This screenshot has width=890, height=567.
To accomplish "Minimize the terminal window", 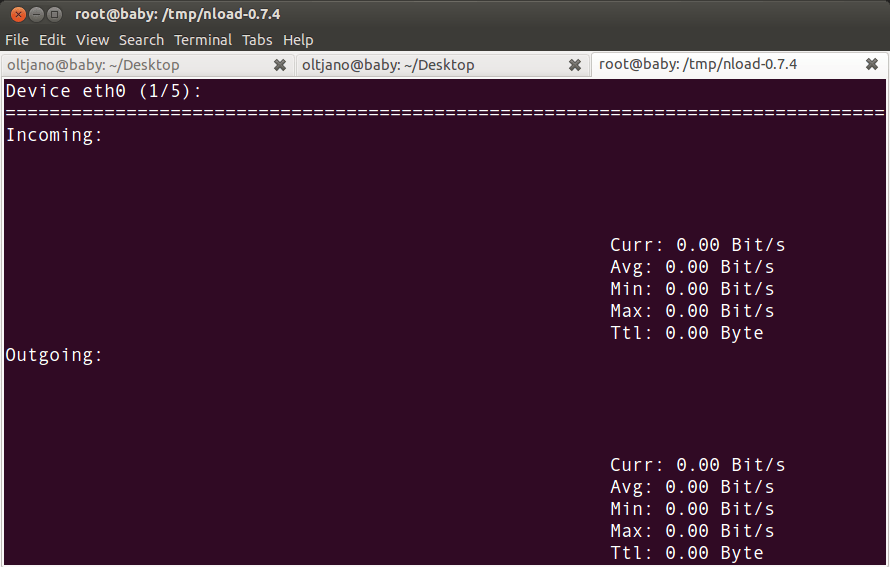I will [36, 14].
